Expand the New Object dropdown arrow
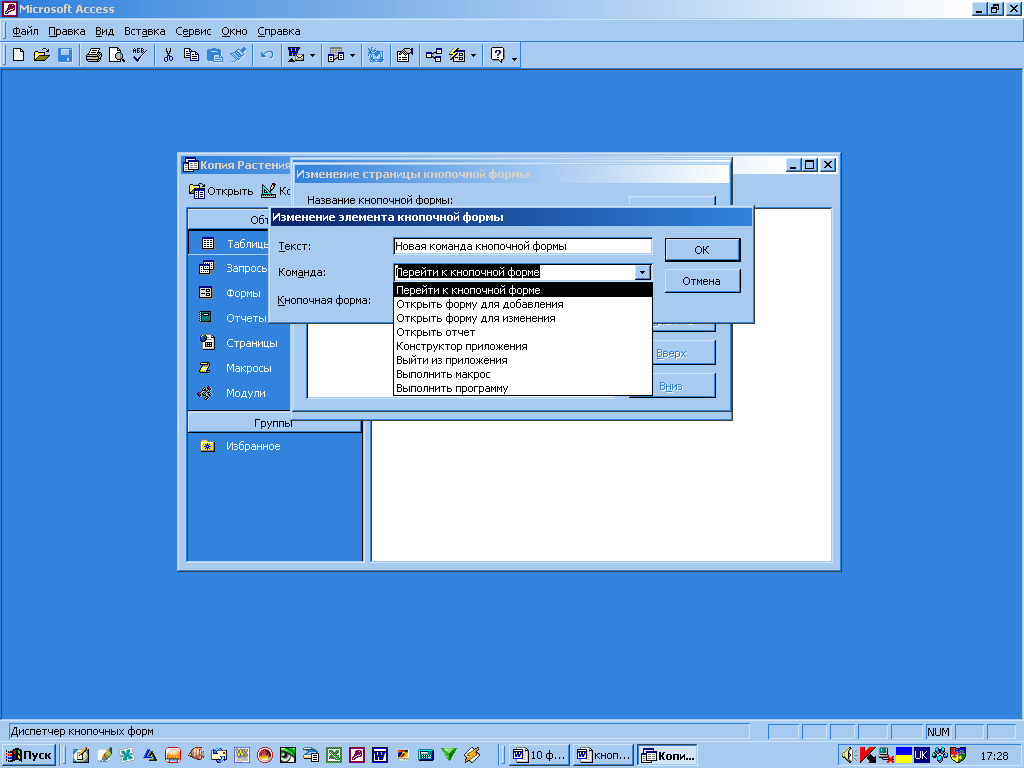The width and height of the screenshot is (1024, 768). (473, 56)
